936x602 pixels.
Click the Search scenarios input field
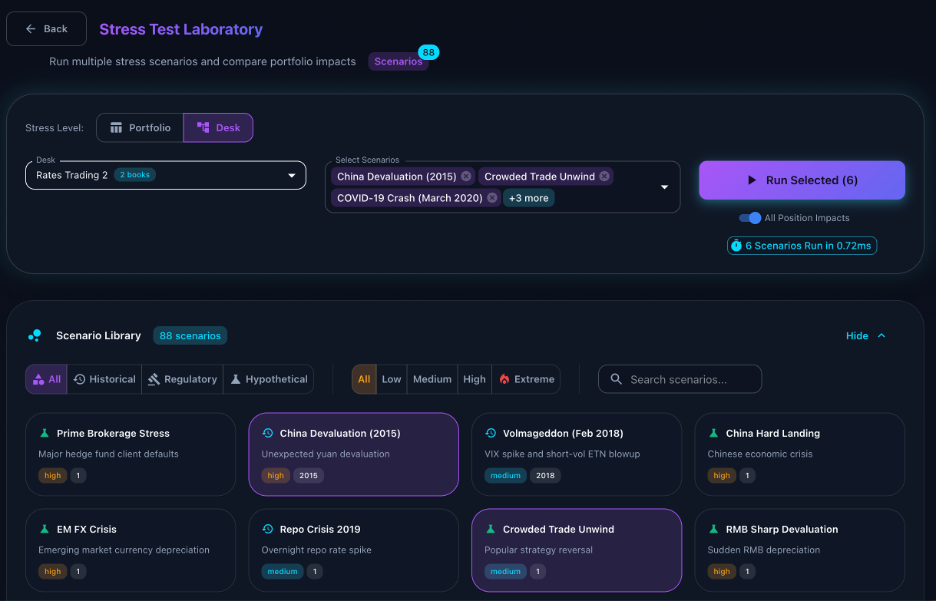click(690, 379)
